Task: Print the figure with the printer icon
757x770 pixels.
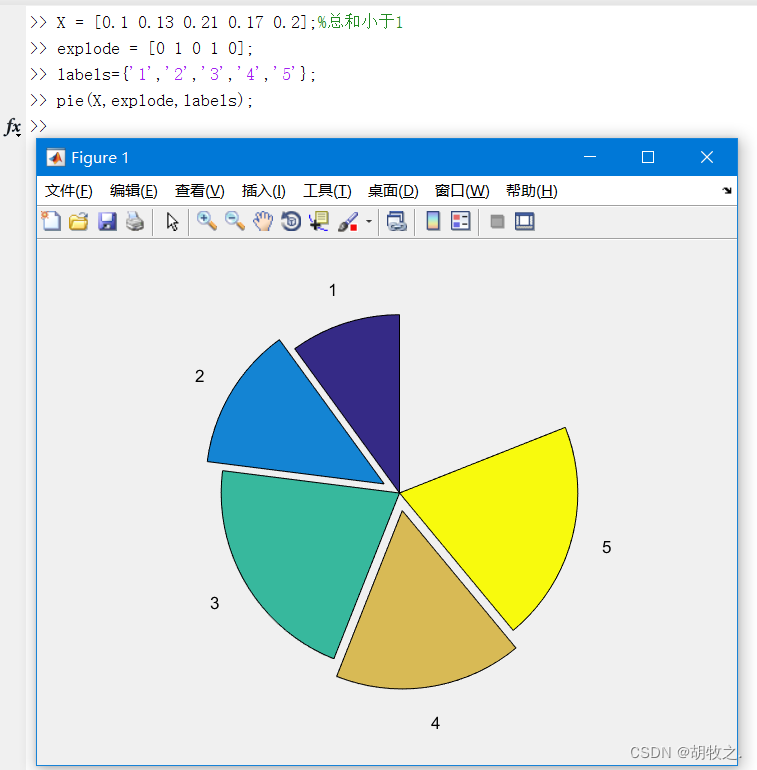Action: (135, 221)
